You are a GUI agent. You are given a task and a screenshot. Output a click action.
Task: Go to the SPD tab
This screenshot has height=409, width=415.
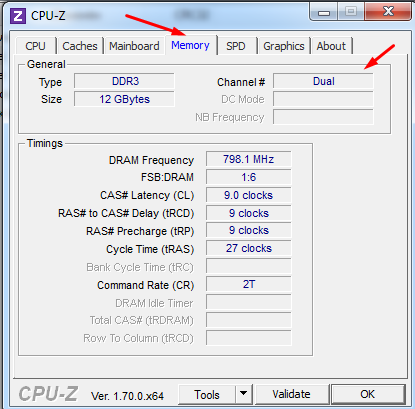coord(236,46)
